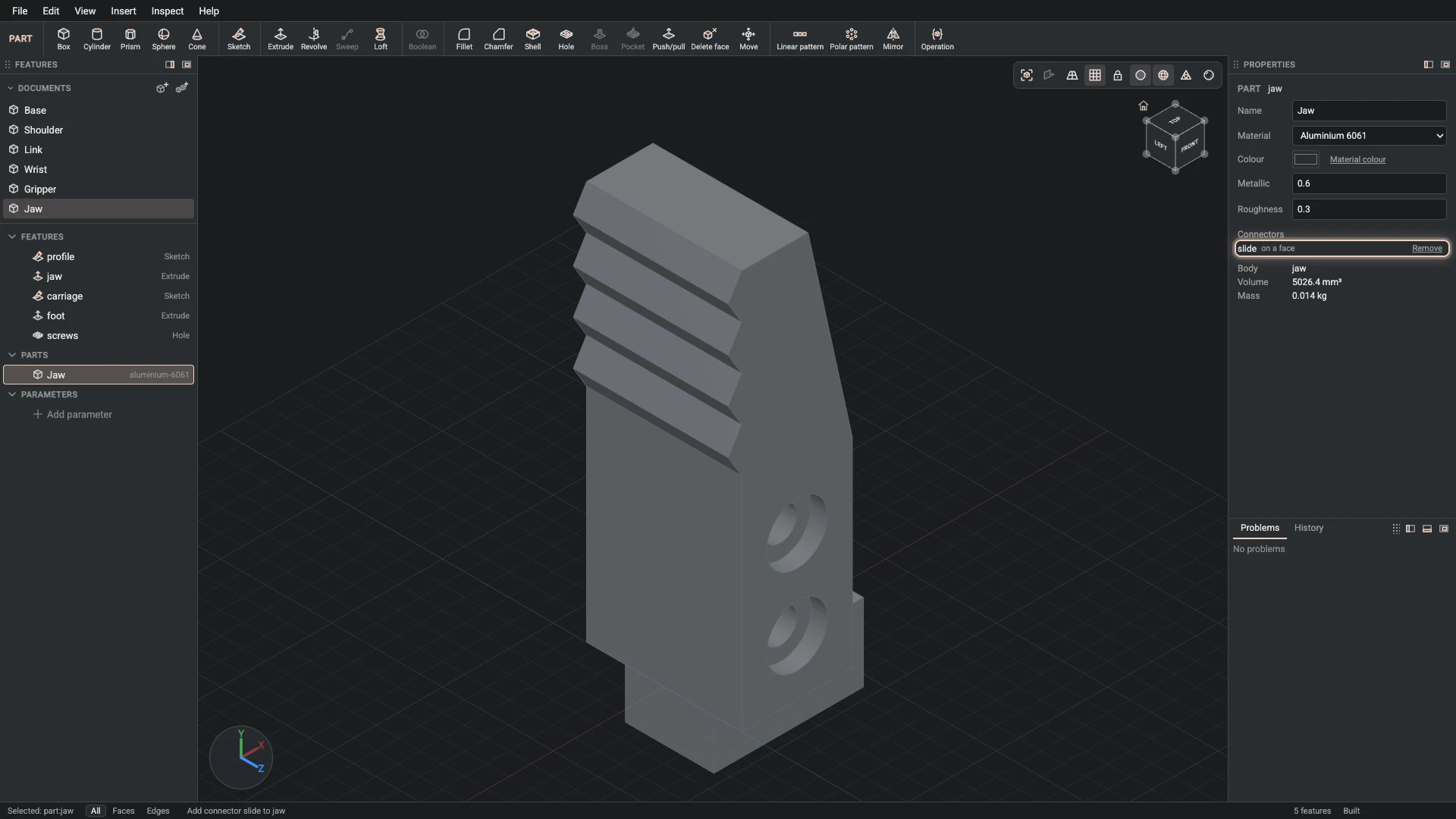Use the Shell tool
This screenshot has height=819, width=1456.
tap(533, 39)
